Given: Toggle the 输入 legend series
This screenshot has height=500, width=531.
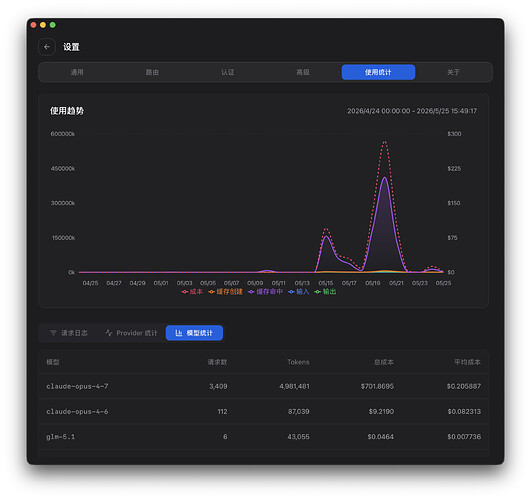Looking at the screenshot, I should (x=299, y=292).
